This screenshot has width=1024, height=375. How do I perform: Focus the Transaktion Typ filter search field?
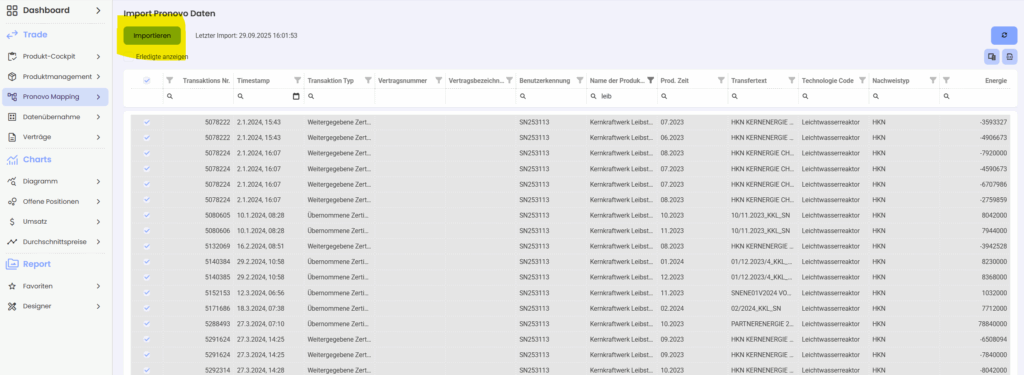tap(340, 96)
